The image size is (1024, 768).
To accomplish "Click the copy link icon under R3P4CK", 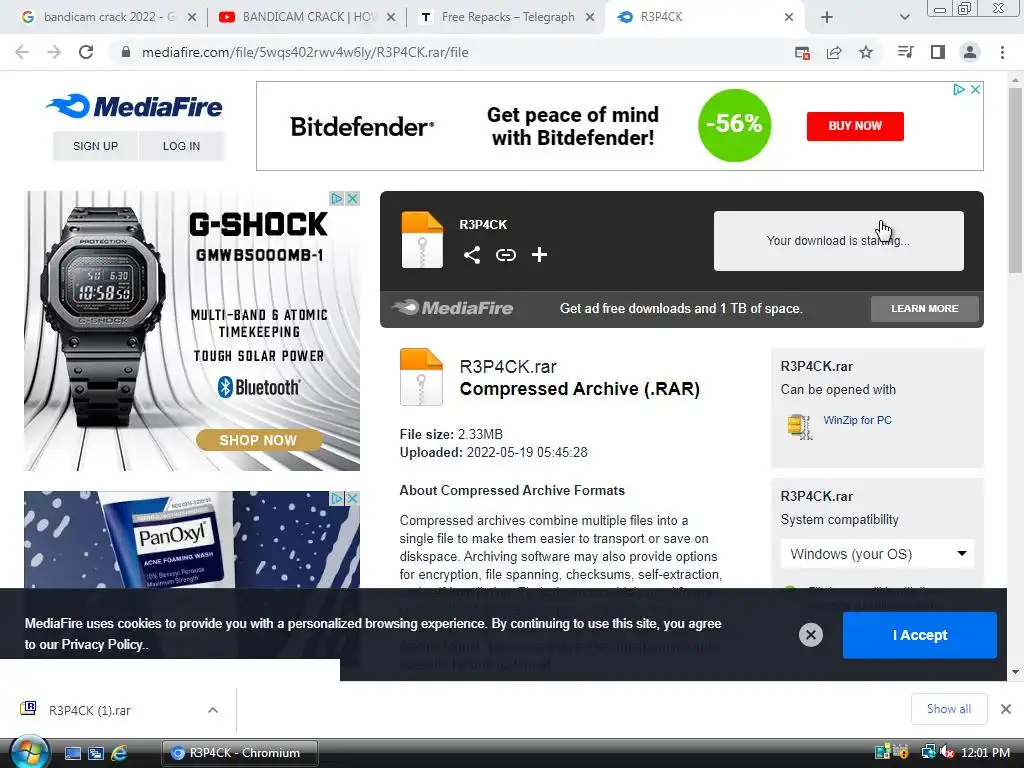I will coord(505,255).
